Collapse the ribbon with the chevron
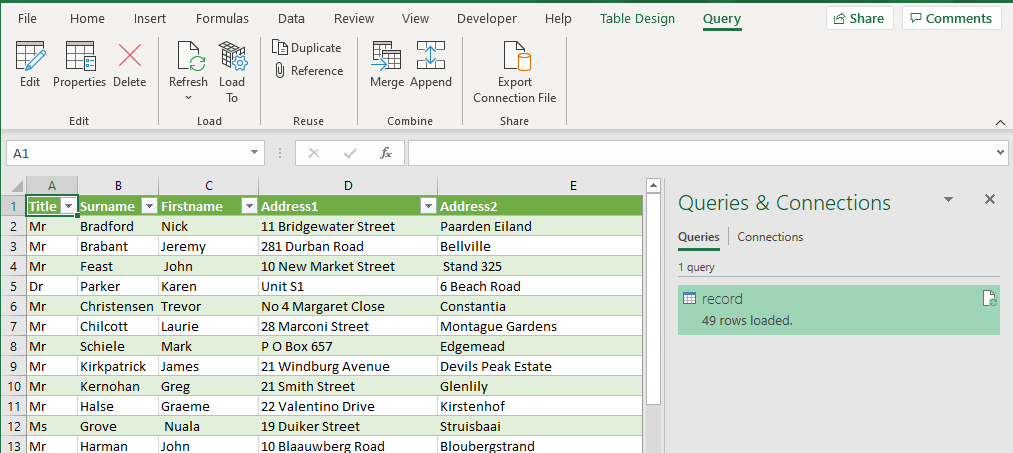This screenshot has height=453, width=1013. (x=999, y=122)
